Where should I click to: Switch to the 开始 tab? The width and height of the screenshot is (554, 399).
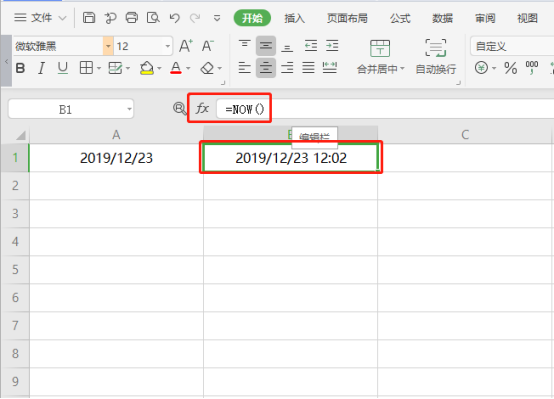tap(252, 18)
